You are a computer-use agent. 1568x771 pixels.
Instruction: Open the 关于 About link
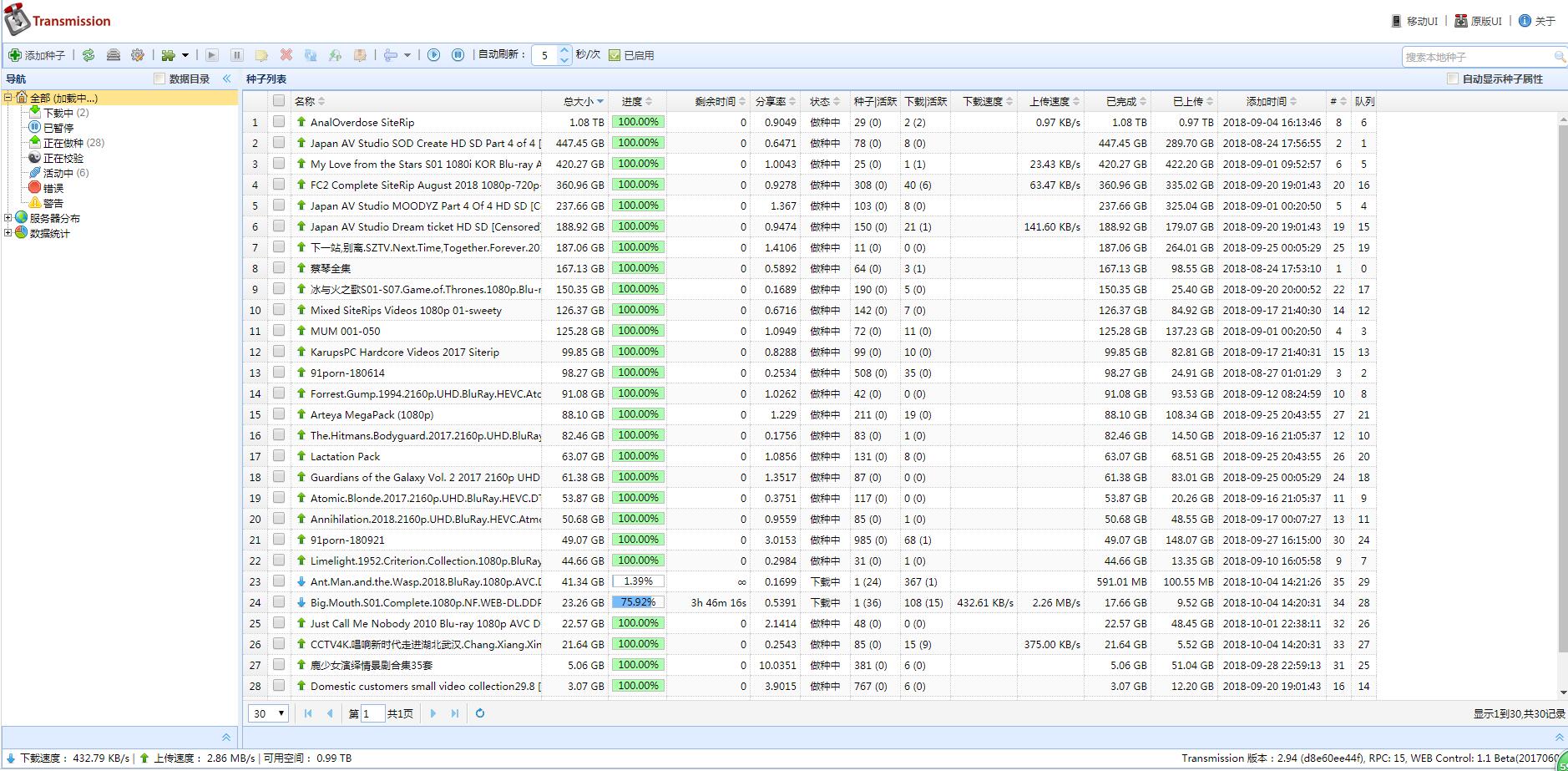(1537, 21)
